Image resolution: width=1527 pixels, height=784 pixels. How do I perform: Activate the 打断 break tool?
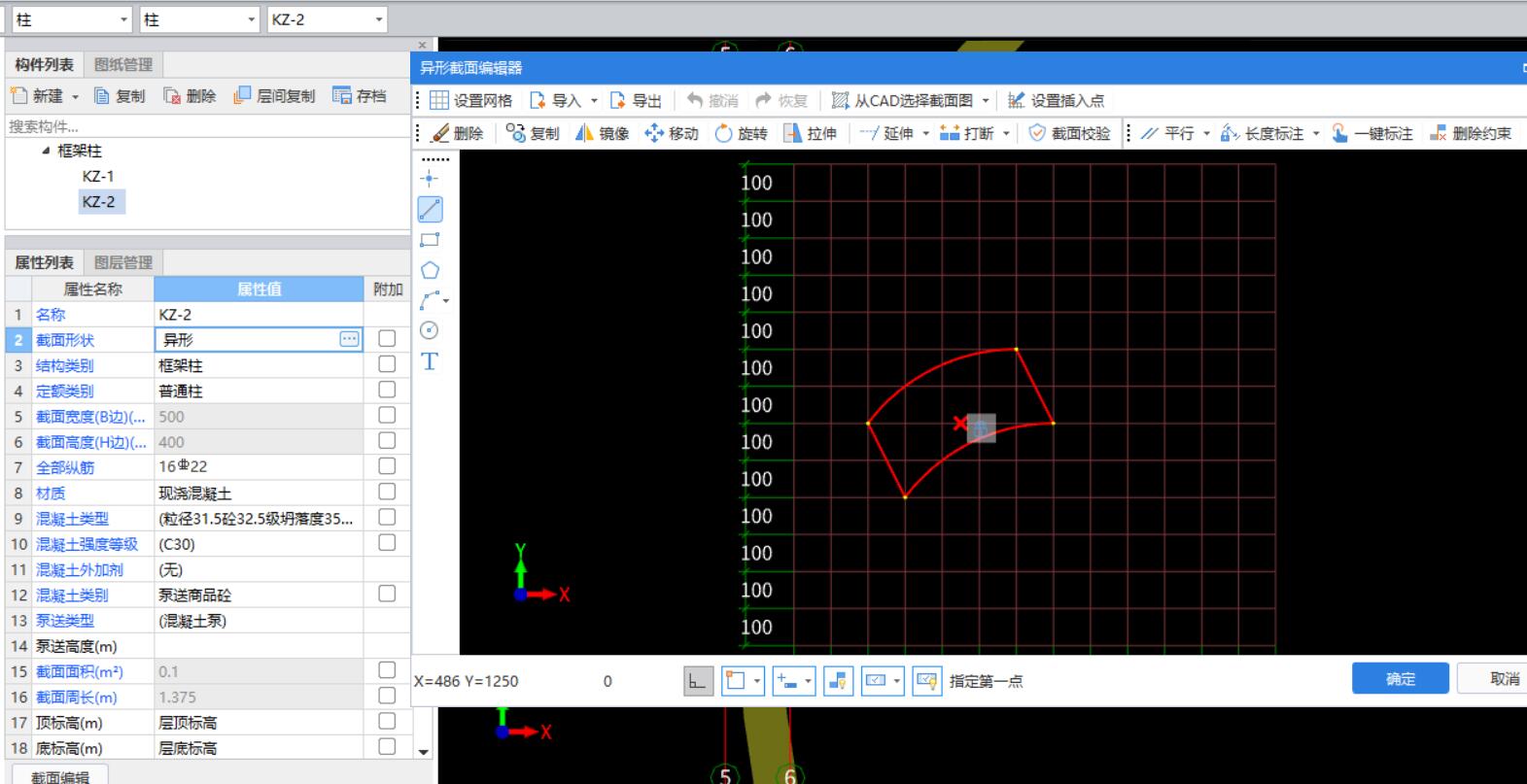coord(967,133)
